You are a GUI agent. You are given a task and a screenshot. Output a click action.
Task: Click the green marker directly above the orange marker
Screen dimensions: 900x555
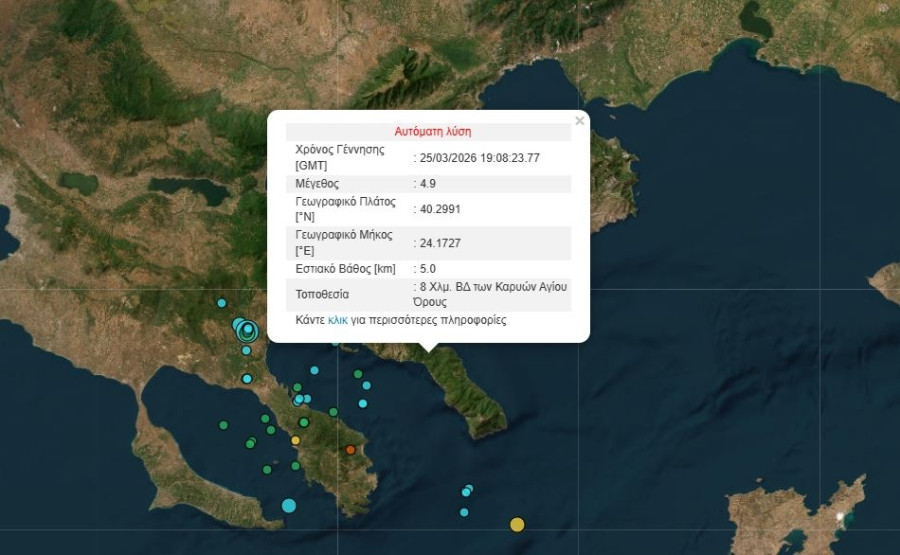[333, 411]
